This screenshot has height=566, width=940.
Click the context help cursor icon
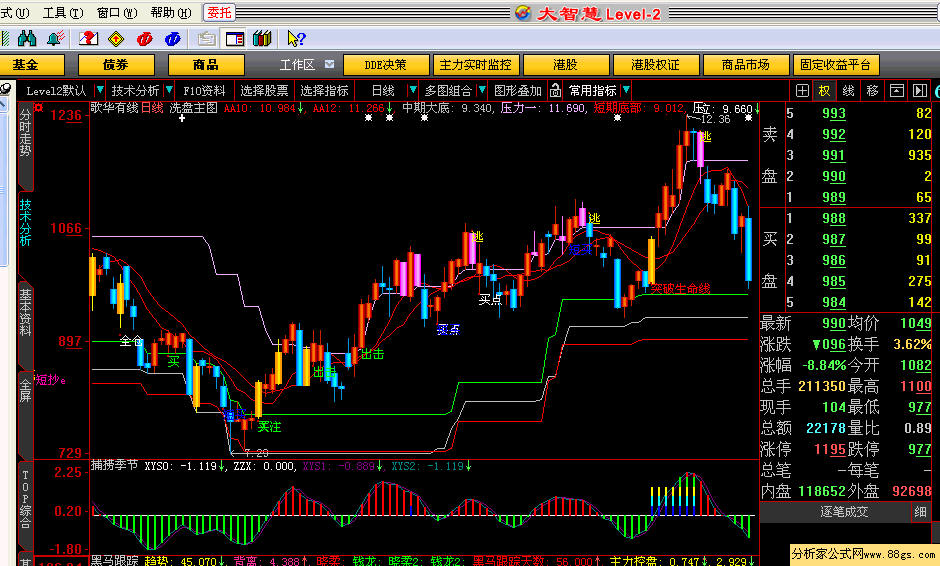coord(296,39)
